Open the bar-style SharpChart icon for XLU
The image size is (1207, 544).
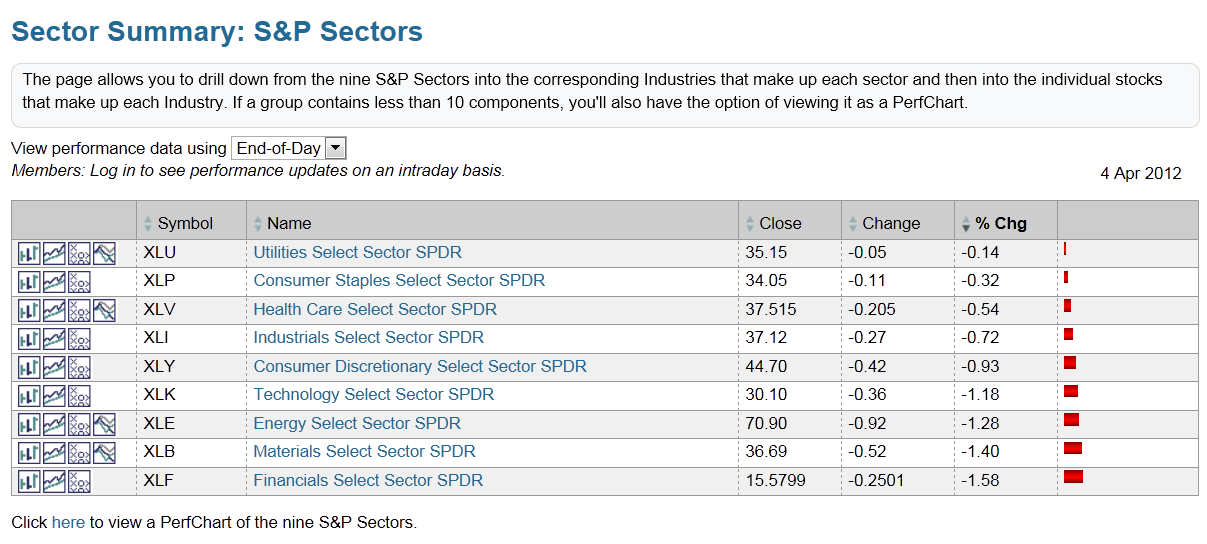click(x=29, y=253)
